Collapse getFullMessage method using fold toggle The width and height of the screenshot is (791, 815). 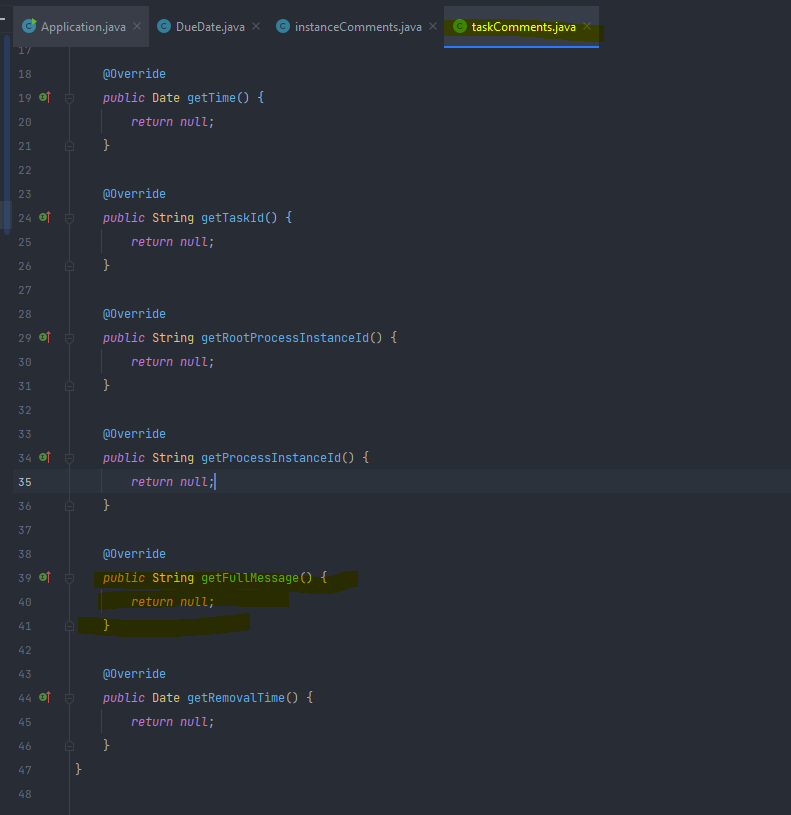pos(69,578)
